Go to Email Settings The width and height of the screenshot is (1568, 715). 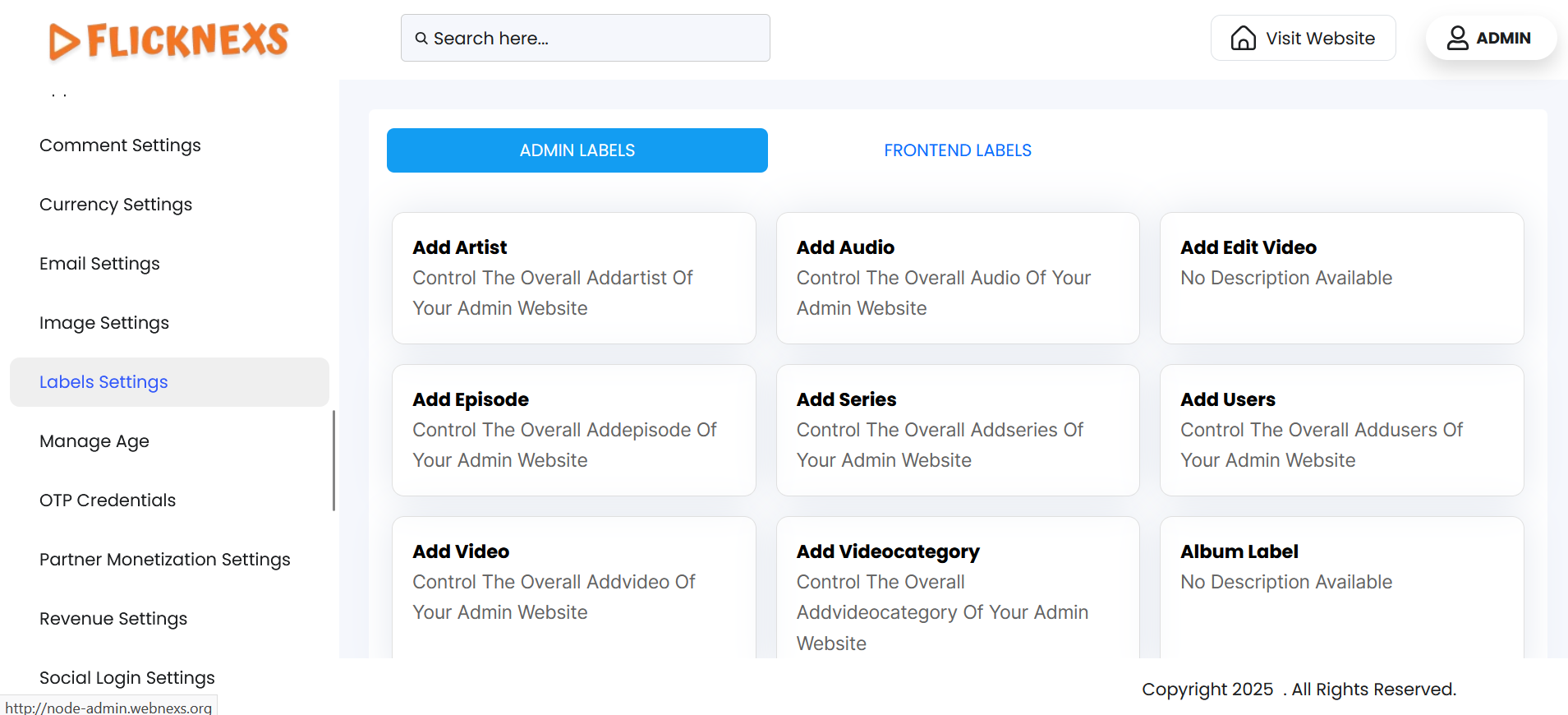[99, 264]
